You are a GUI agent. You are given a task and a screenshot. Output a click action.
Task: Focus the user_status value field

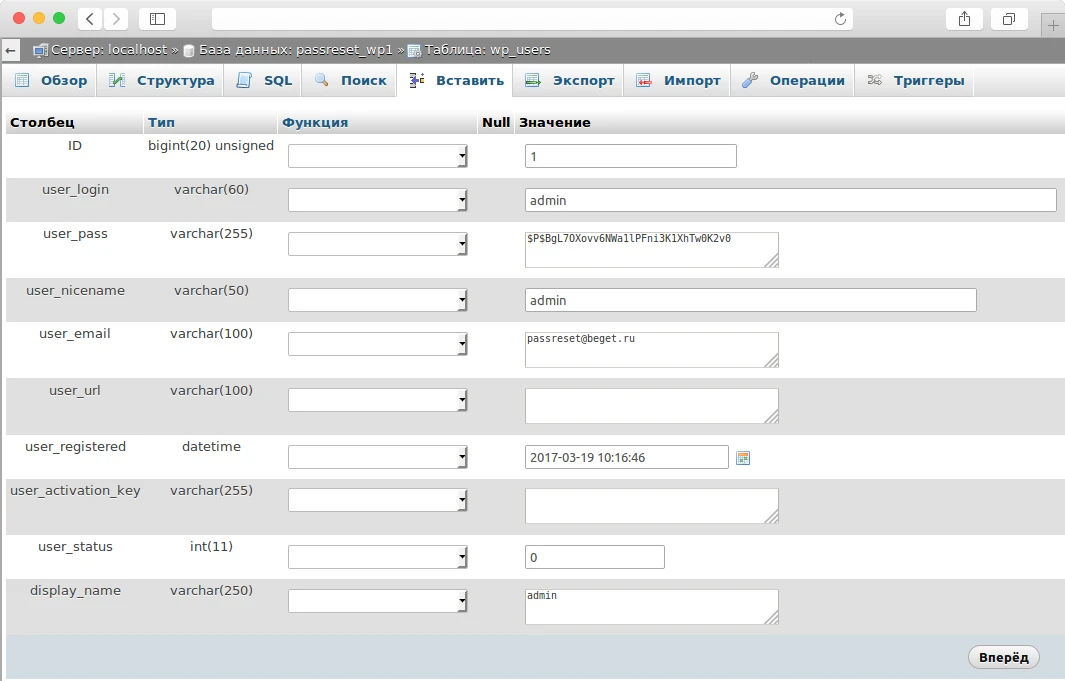click(594, 557)
